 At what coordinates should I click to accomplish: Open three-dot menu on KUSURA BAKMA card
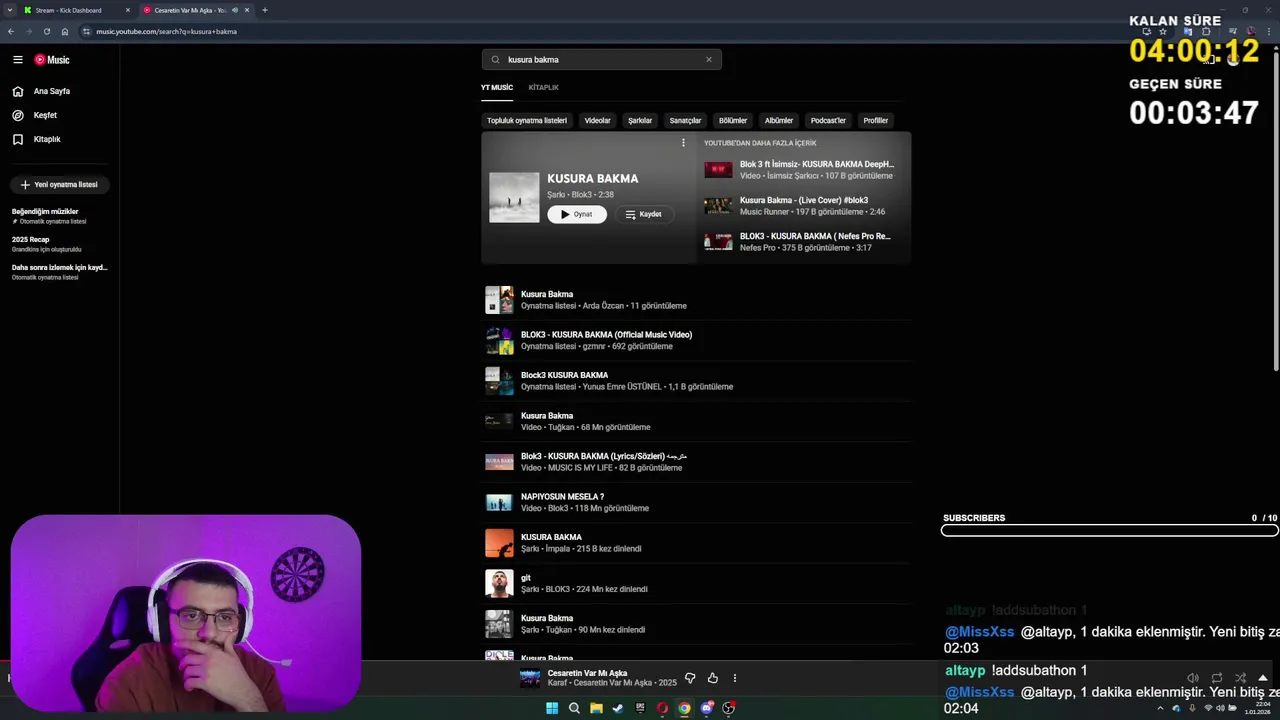click(x=683, y=143)
